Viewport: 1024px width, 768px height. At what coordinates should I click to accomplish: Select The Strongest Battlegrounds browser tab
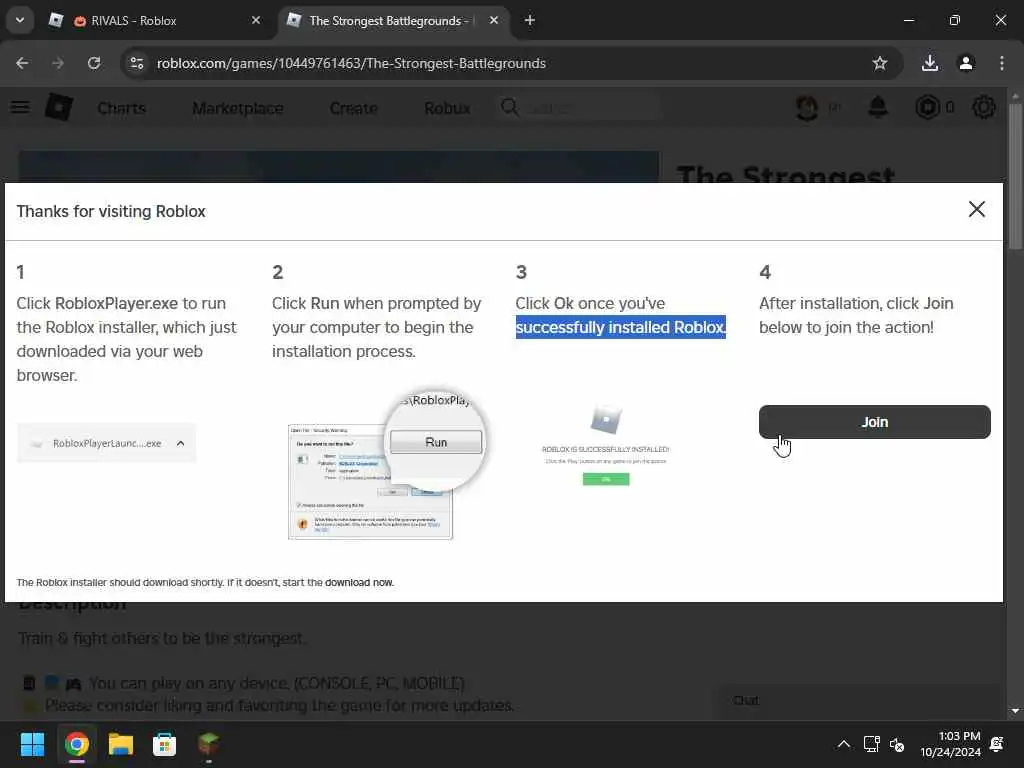(x=391, y=21)
